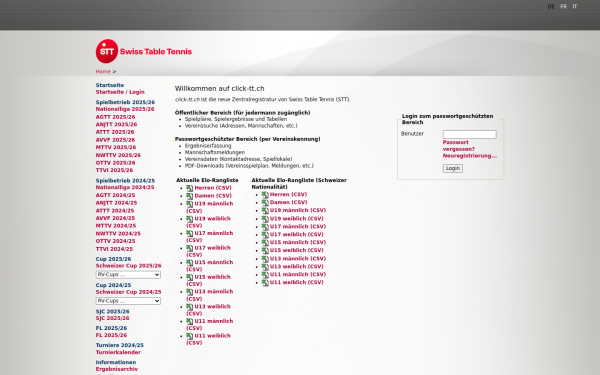Image resolution: width=600 pixels, height=375 pixels.
Task: Switch language to DE
Action: [x=551, y=7]
